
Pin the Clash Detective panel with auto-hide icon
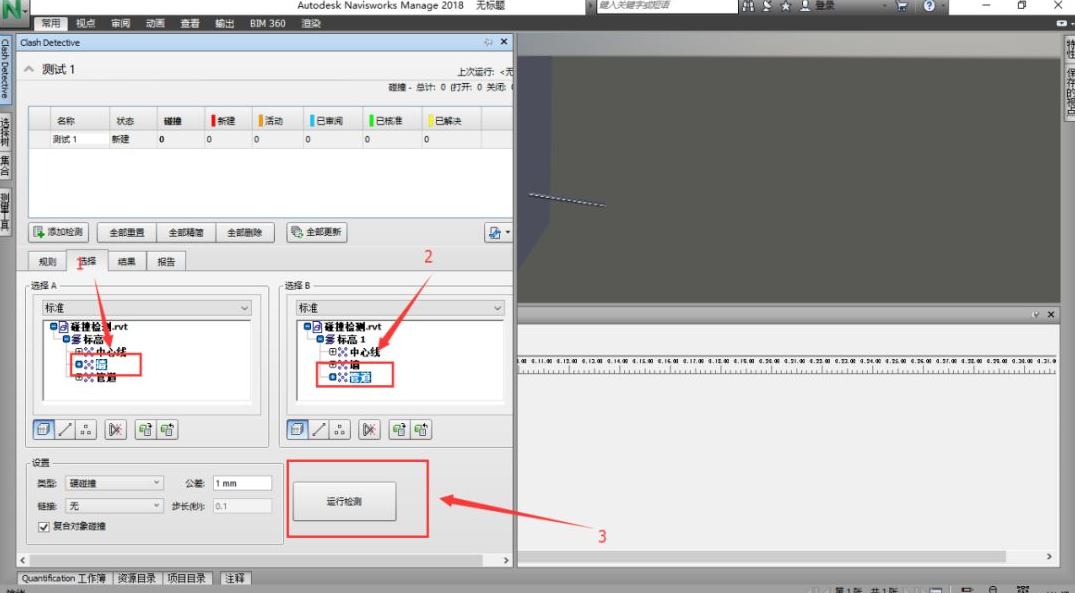pos(488,42)
